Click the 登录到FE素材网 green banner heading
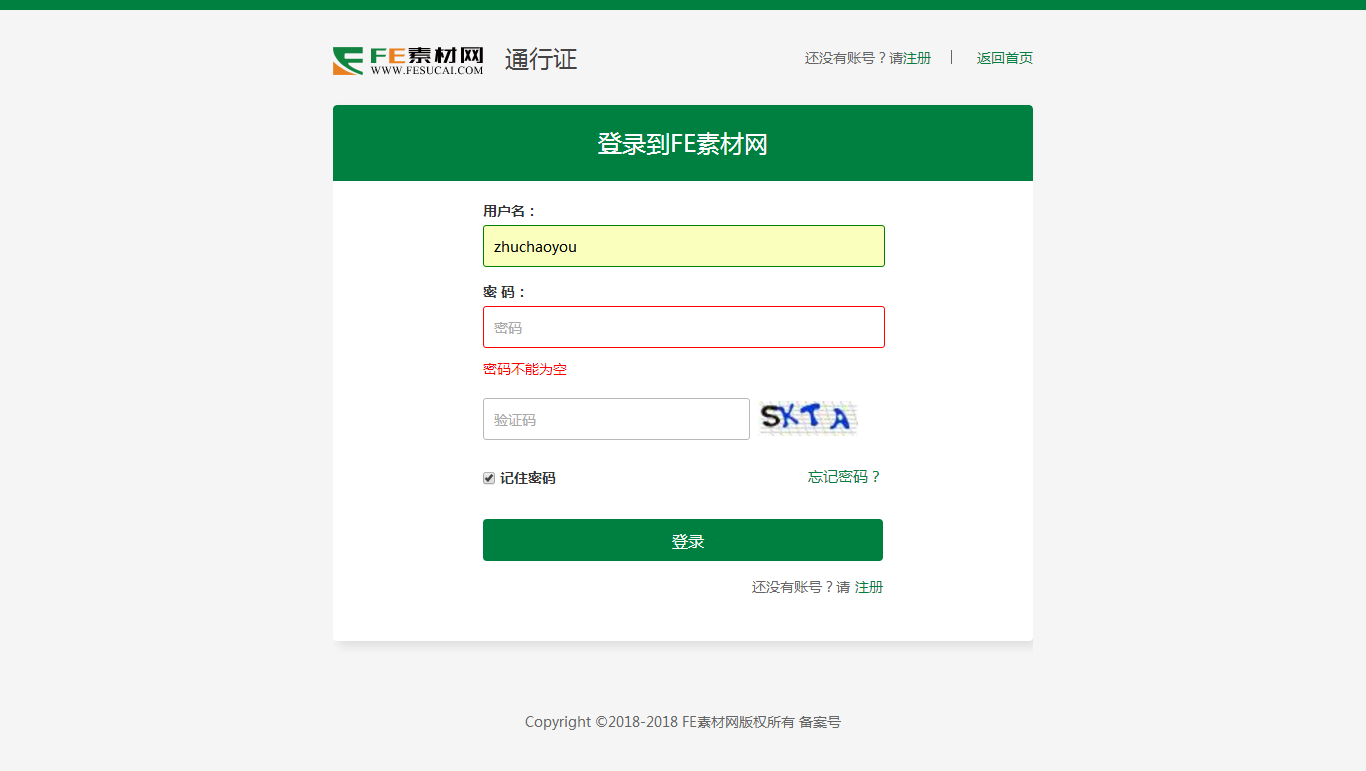Screen dimensions: 1366x771 [682, 144]
